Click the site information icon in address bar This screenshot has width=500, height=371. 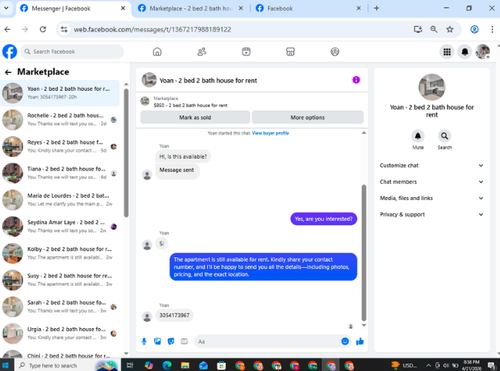coord(64,29)
